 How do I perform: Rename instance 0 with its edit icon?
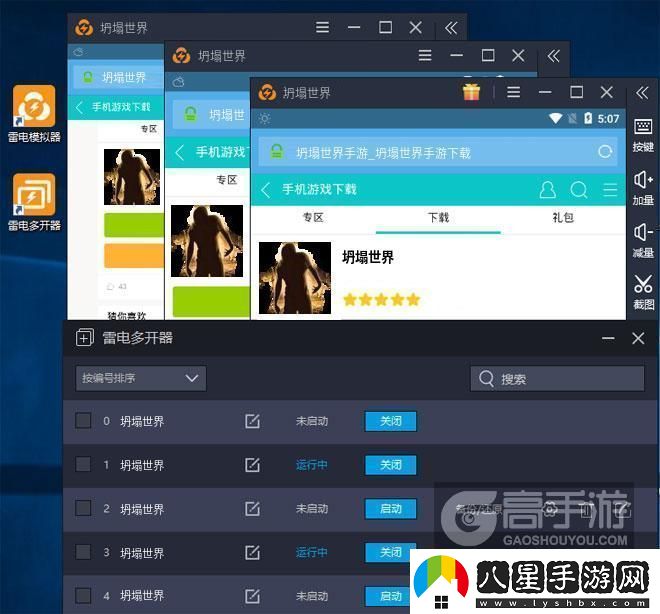click(x=252, y=421)
